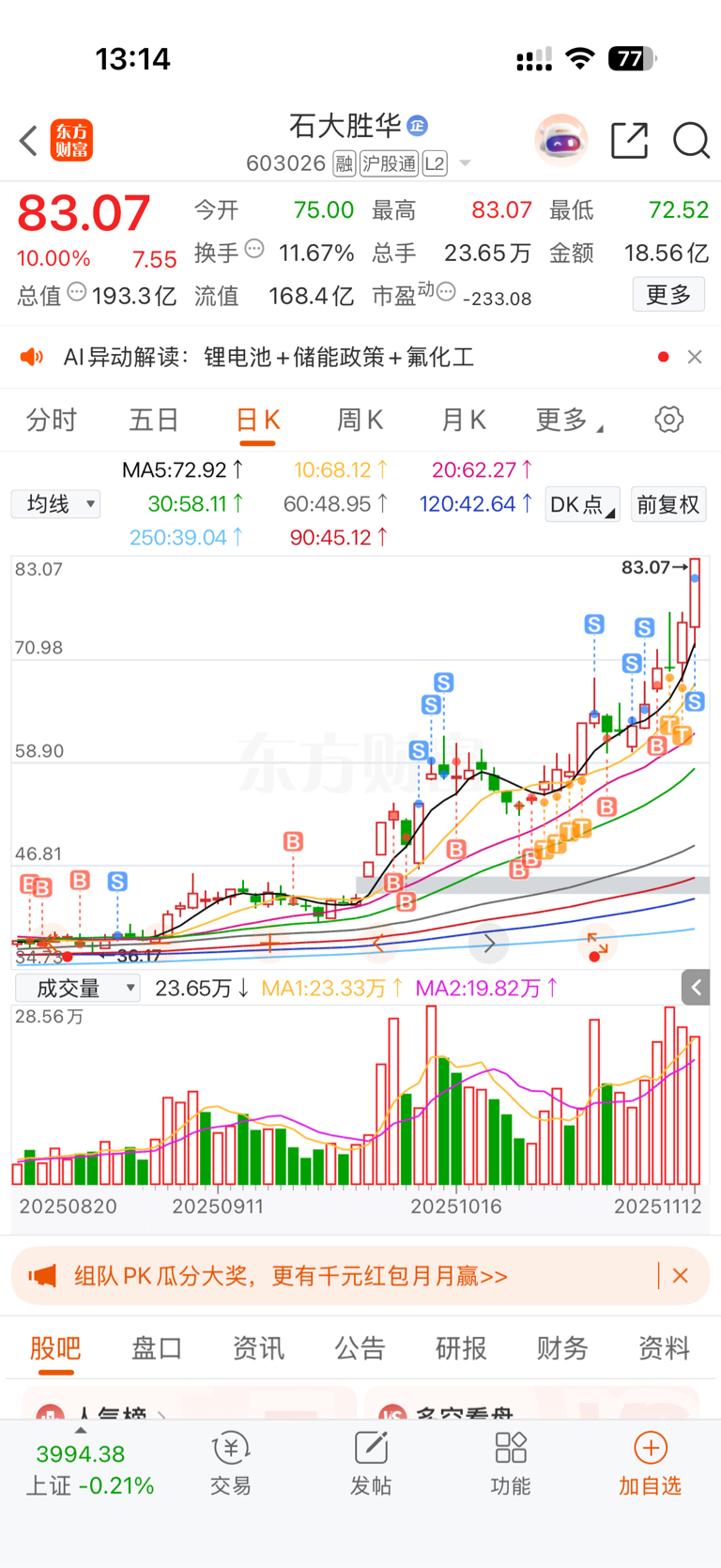
Task: Tap the 沪股通 tag
Action: click(x=389, y=164)
